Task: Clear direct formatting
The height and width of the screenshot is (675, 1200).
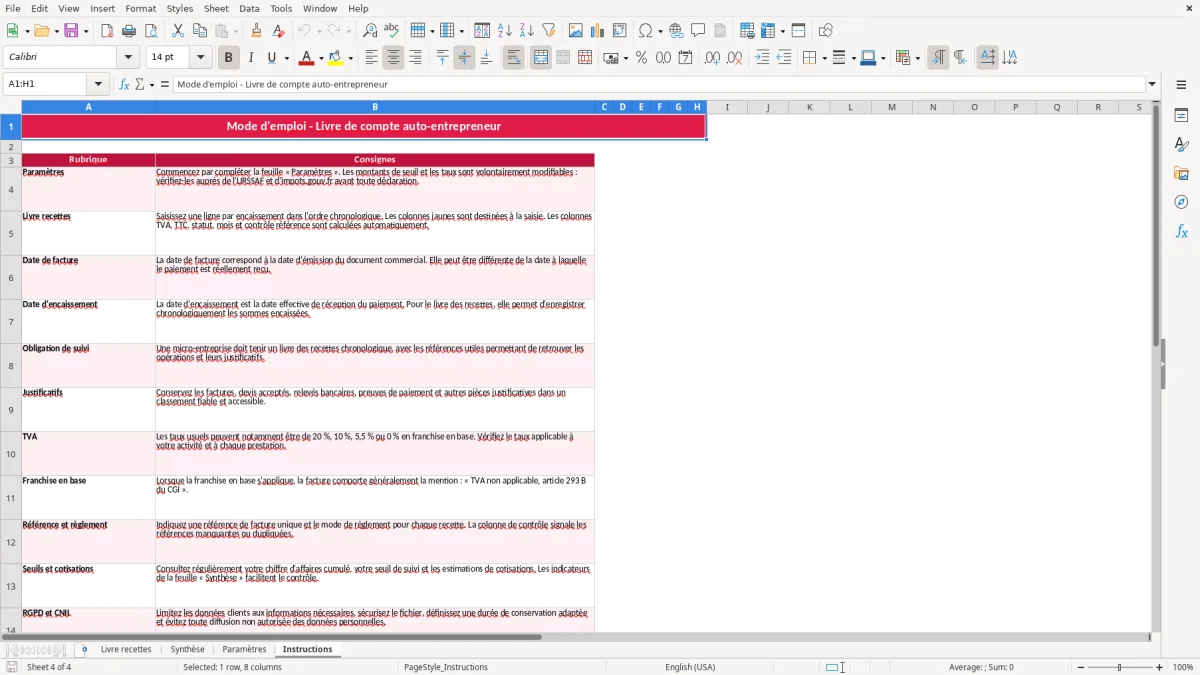Action: 278,31
